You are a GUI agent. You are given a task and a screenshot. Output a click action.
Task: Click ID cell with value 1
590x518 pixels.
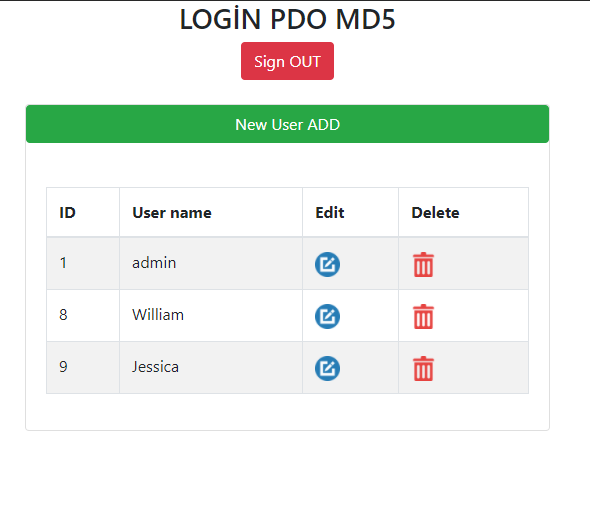pos(83,263)
